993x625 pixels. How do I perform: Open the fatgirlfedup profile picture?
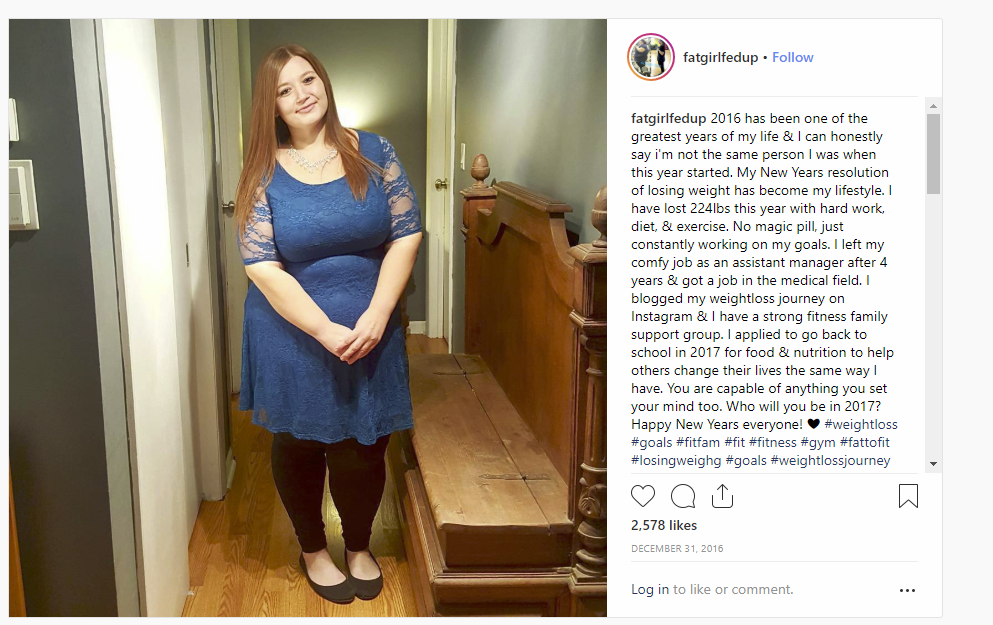click(x=651, y=57)
